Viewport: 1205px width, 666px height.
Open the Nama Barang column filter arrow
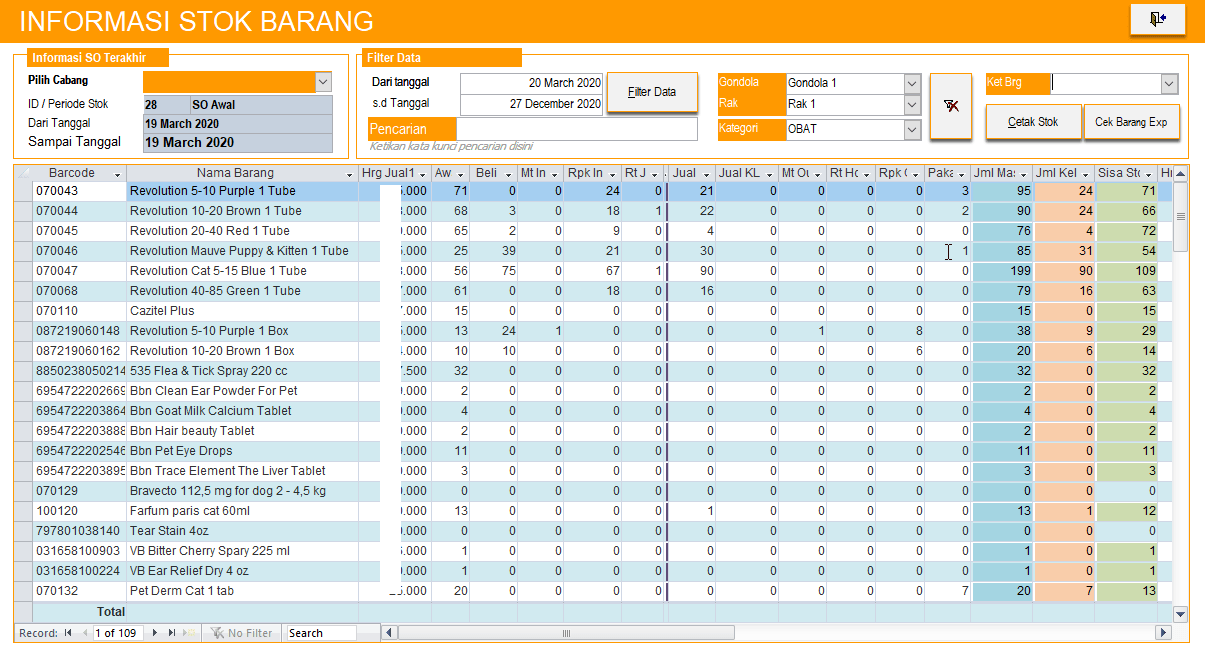pos(349,174)
